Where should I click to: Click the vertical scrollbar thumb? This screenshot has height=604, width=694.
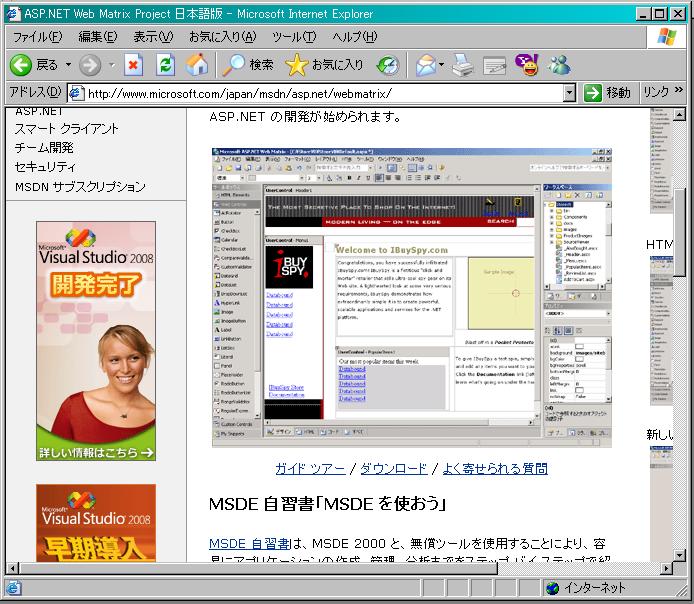(x=679, y=232)
